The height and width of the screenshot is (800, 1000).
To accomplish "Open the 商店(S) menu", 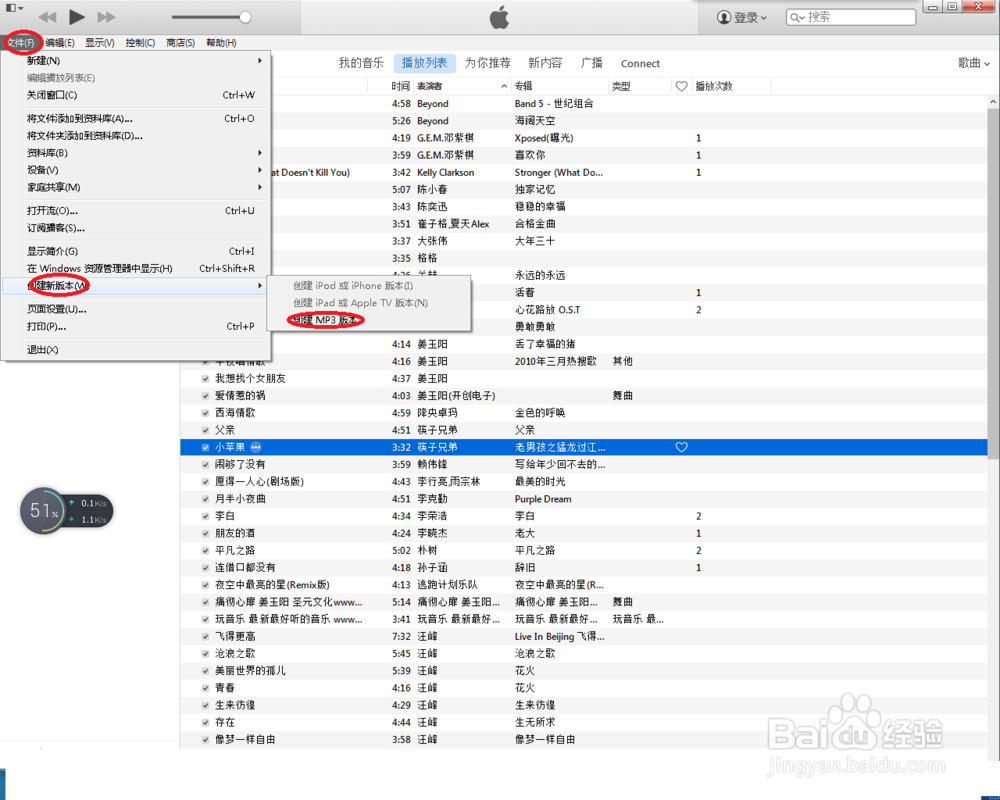I will pos(180,43).
